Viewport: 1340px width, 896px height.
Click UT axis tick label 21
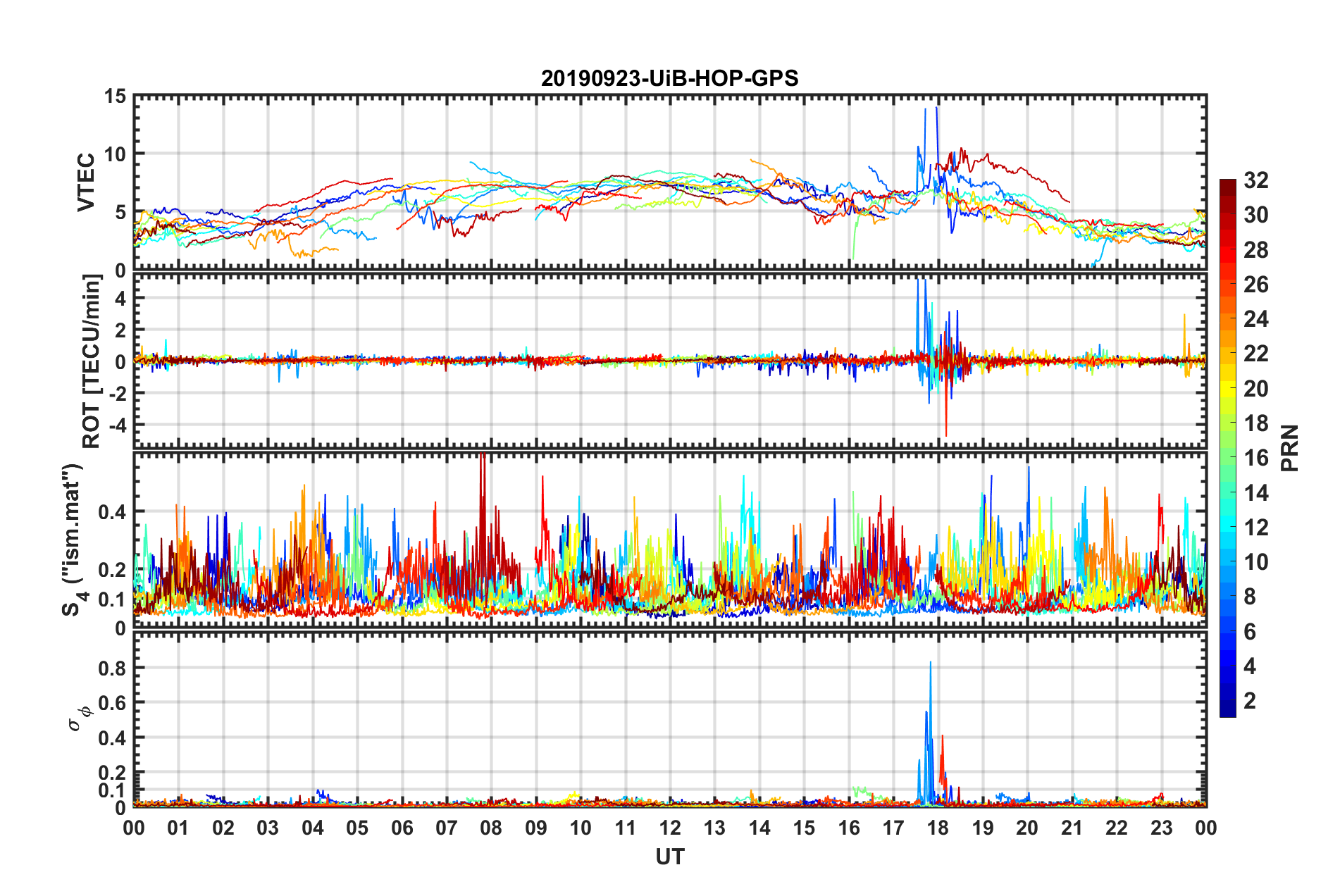(x=1072, y=828)
